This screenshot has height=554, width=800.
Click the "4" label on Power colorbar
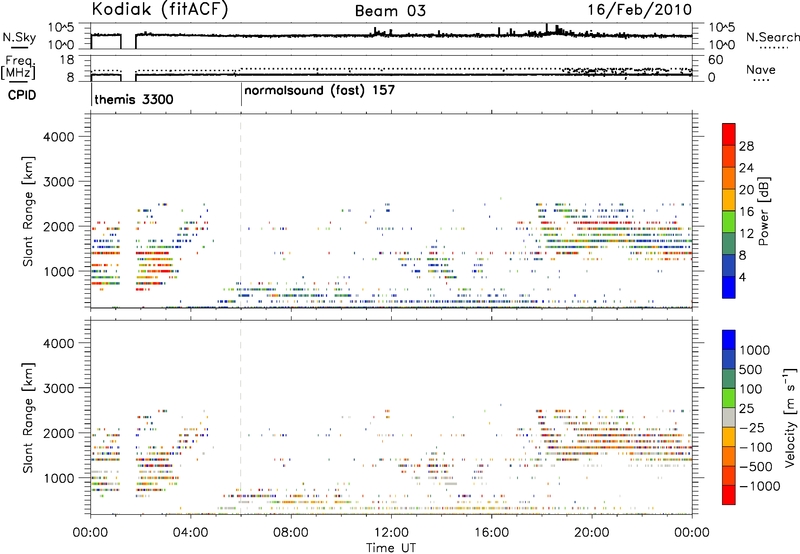tap(743, 278)
